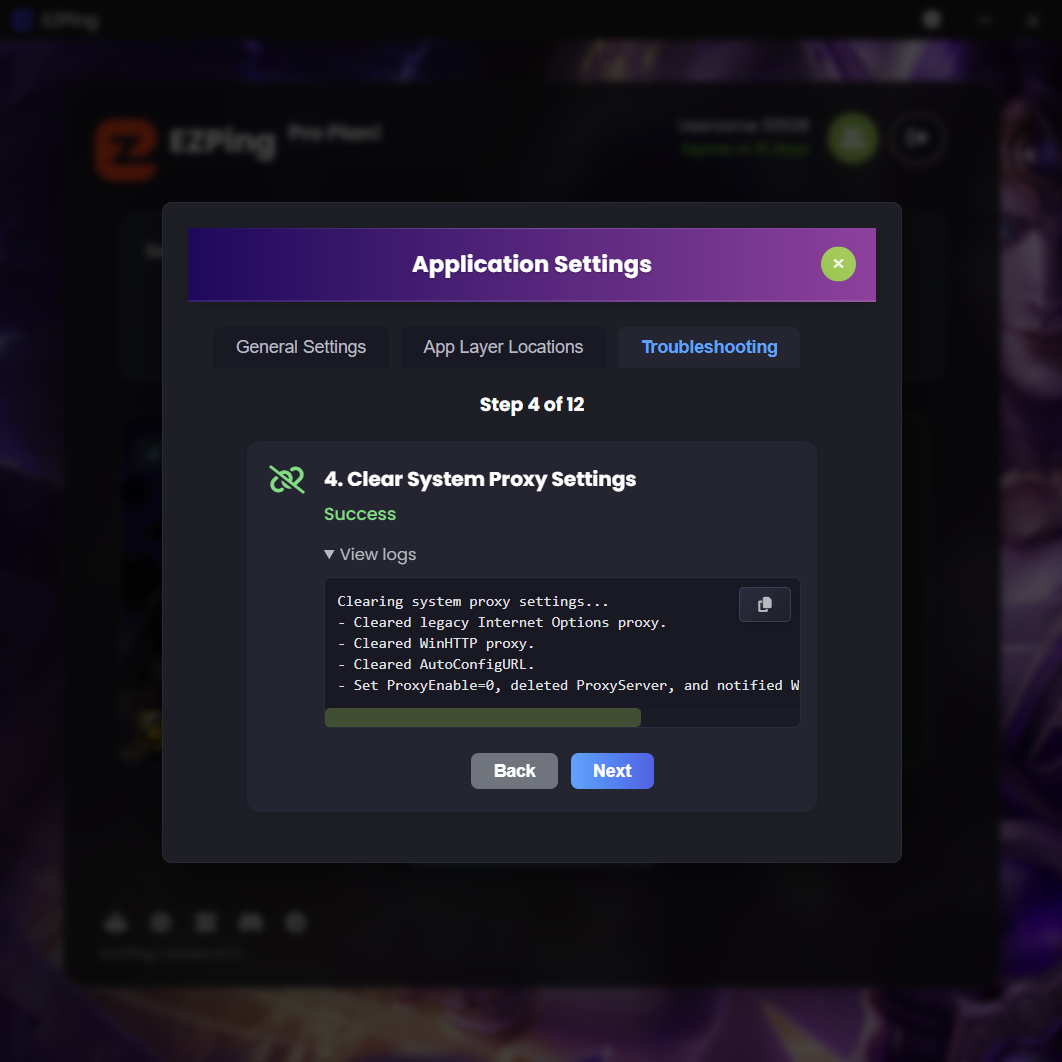
Task: Copy the logs with the clipboard icon
Action: pos(764,604)
